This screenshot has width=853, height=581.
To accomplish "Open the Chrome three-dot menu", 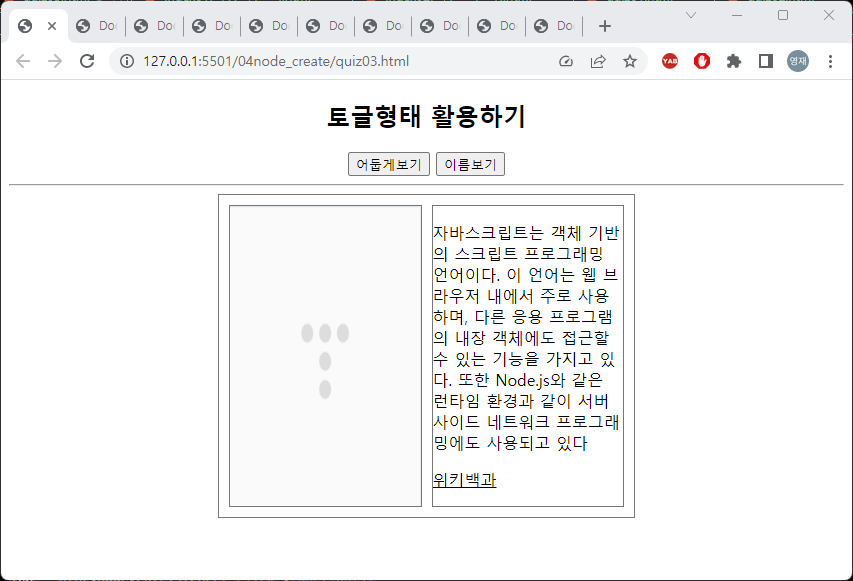I will (x=830, y=61).
